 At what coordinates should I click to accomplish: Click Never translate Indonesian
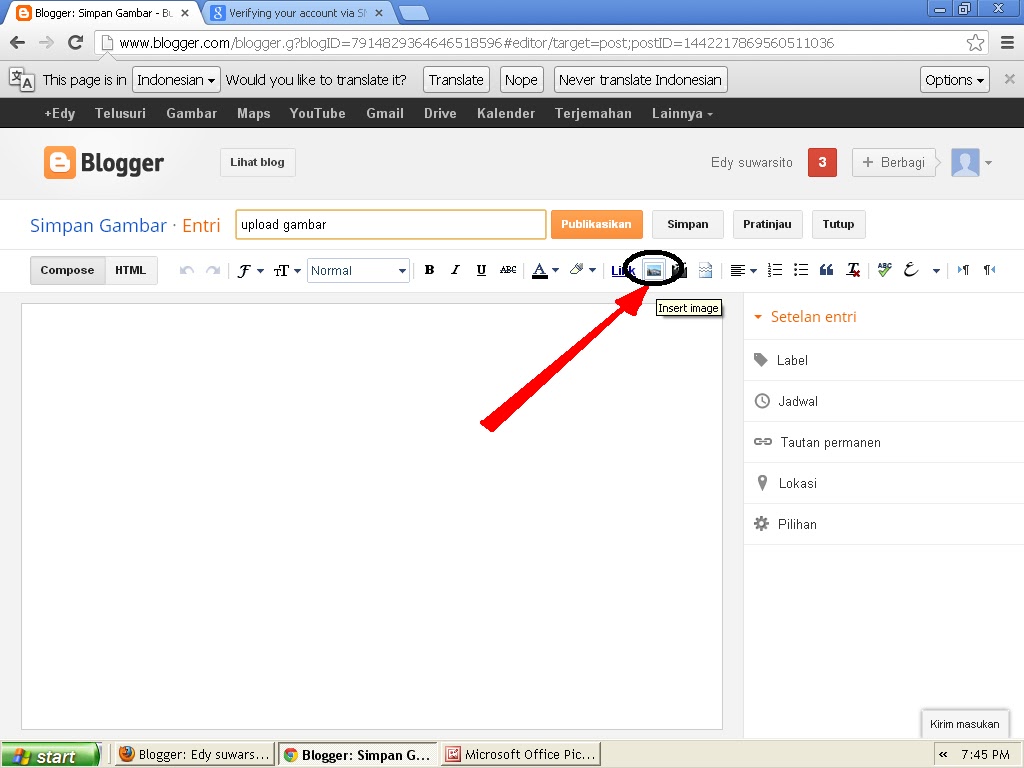pos(640,80)
